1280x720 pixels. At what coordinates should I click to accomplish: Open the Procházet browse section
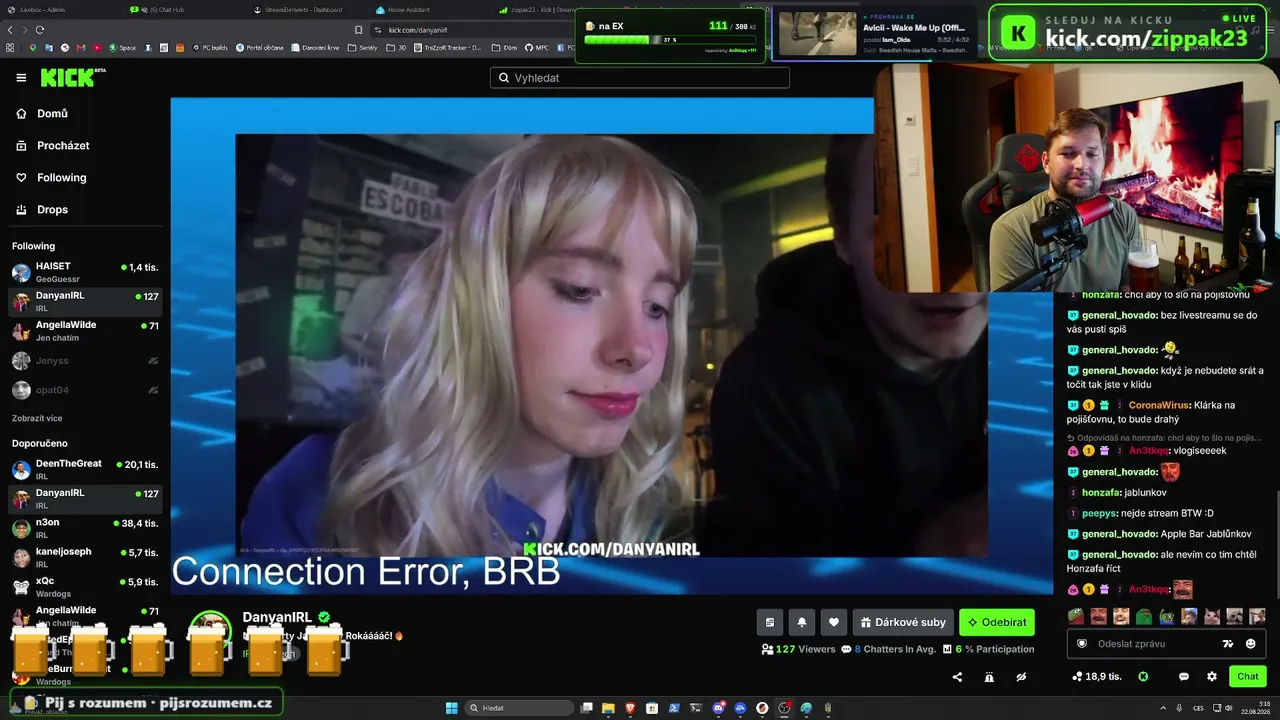point(53,146)
